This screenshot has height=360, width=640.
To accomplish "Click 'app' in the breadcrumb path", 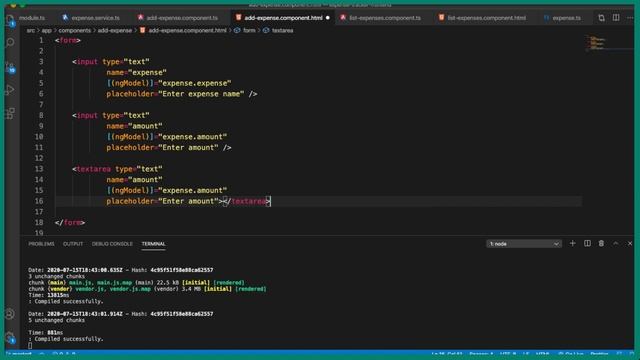I will point(47,30).
